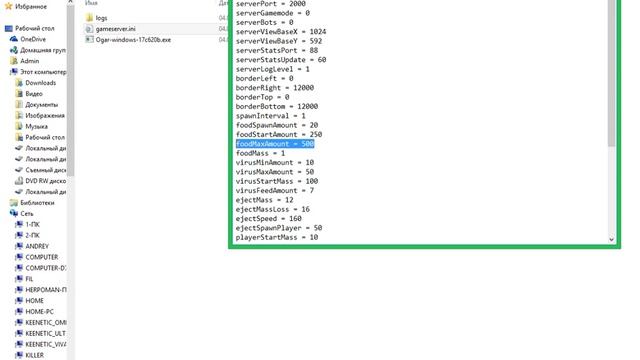
Task: Click the line ejectSpeed = 160
Action: [268, 219]
